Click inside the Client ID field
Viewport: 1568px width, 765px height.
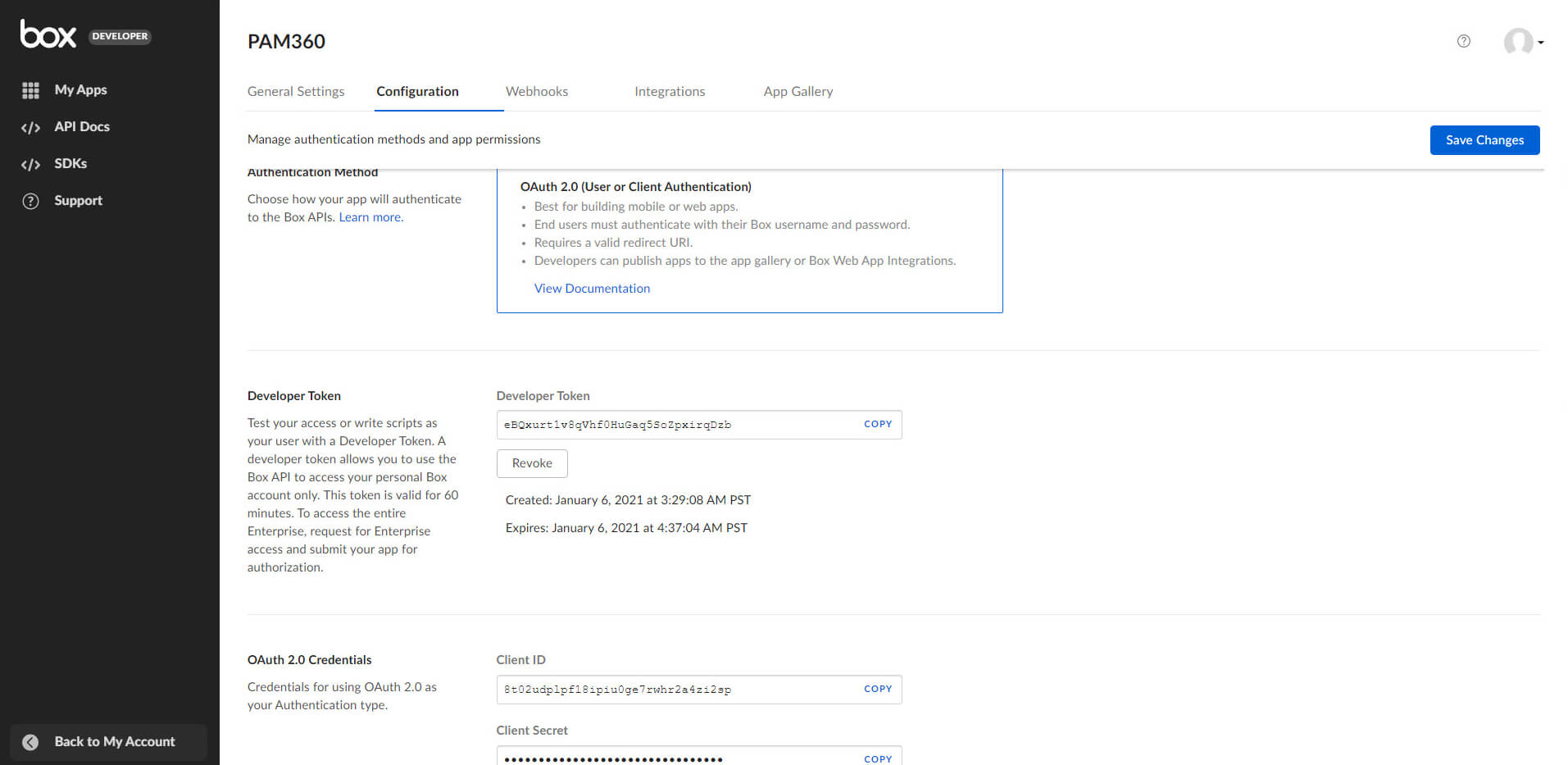pos(672,690)
